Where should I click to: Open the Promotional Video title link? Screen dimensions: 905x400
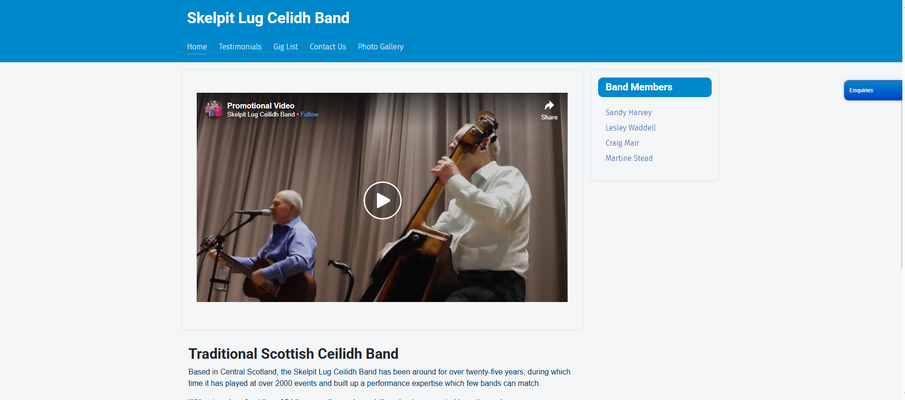(261, 105)
